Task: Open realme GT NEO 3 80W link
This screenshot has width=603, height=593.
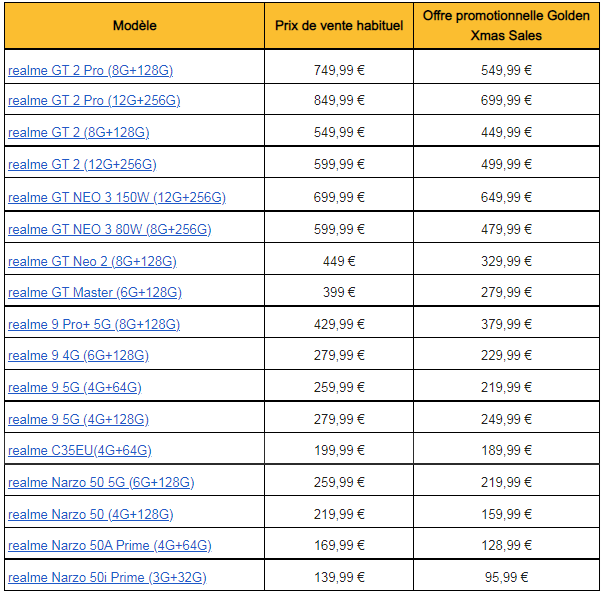Action: tap(110, 229)
